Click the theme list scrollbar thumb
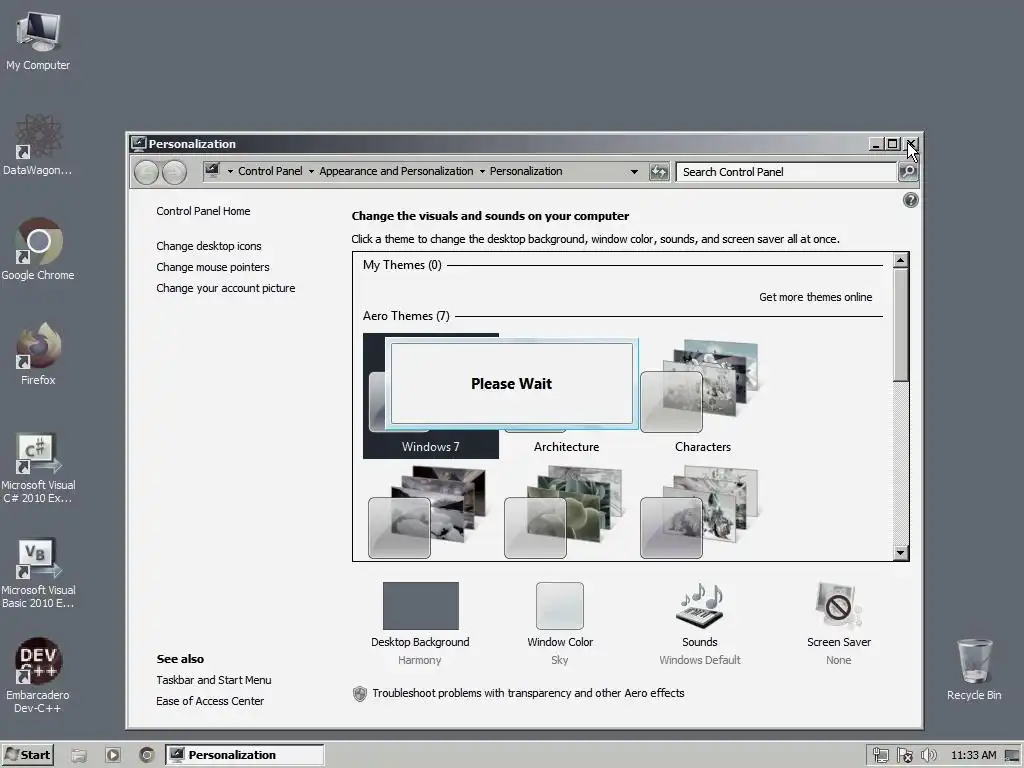 [x=901, y=325]
